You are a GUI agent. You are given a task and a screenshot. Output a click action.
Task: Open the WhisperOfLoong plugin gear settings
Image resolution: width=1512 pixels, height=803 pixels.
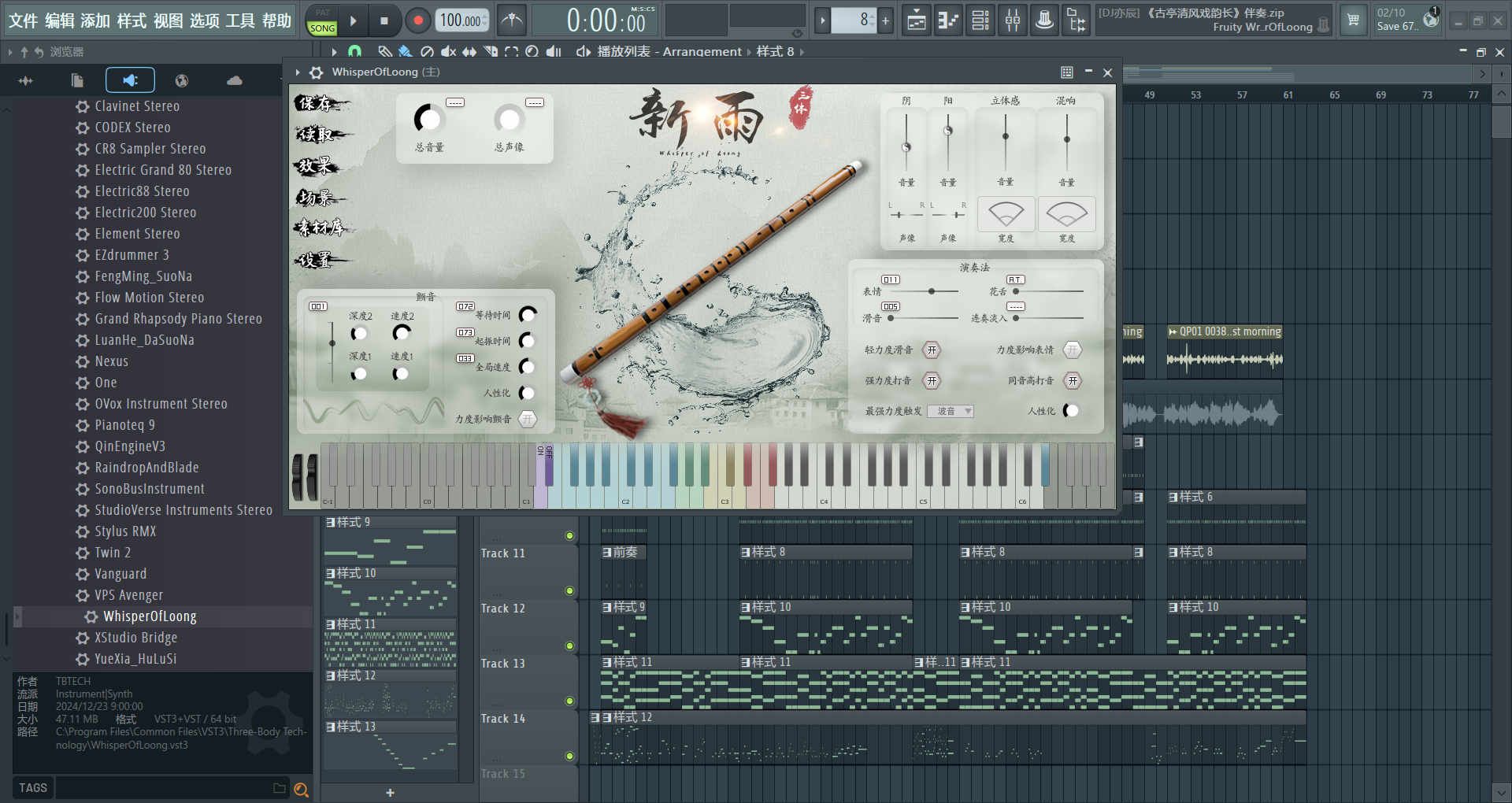tap(317, 72)
